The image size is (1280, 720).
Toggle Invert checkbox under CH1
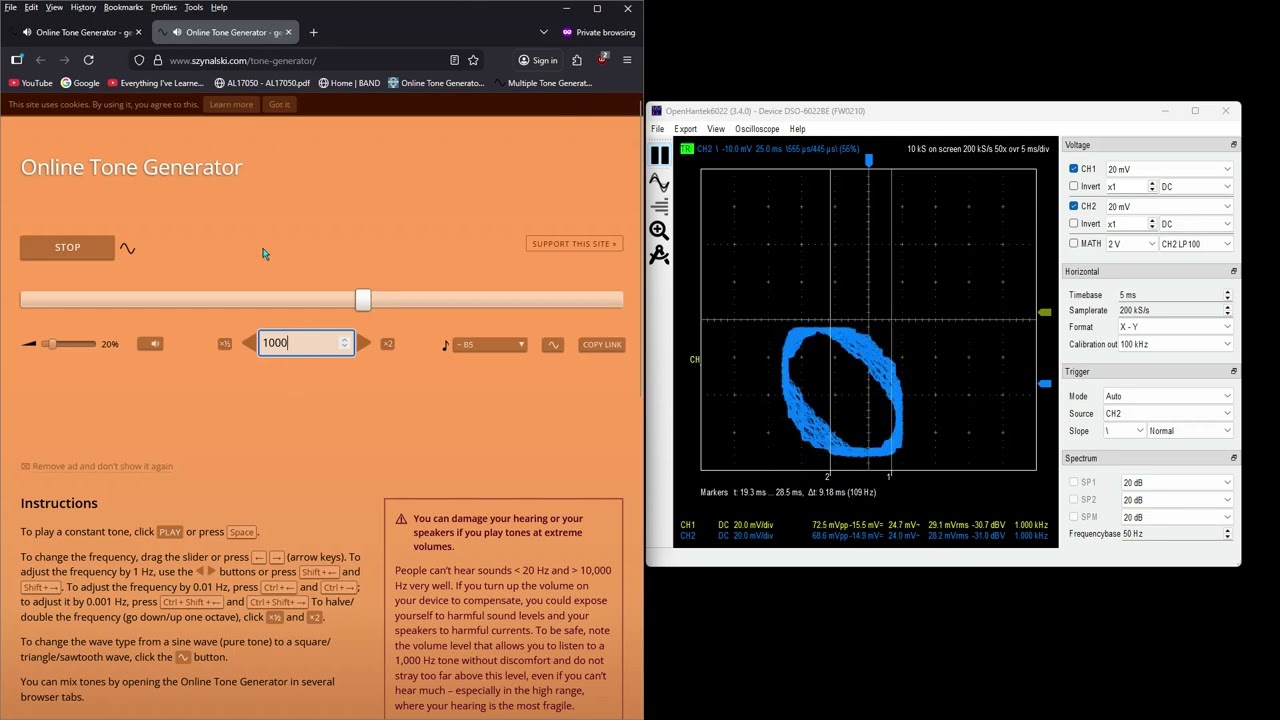(1074, 186)
